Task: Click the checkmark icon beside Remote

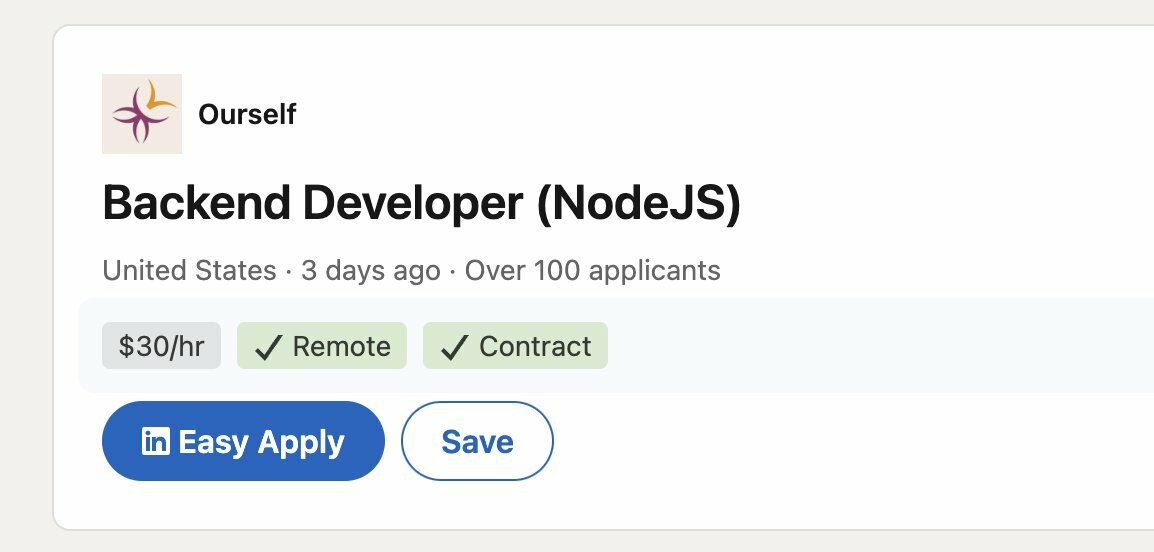Action: coord(267,347)
